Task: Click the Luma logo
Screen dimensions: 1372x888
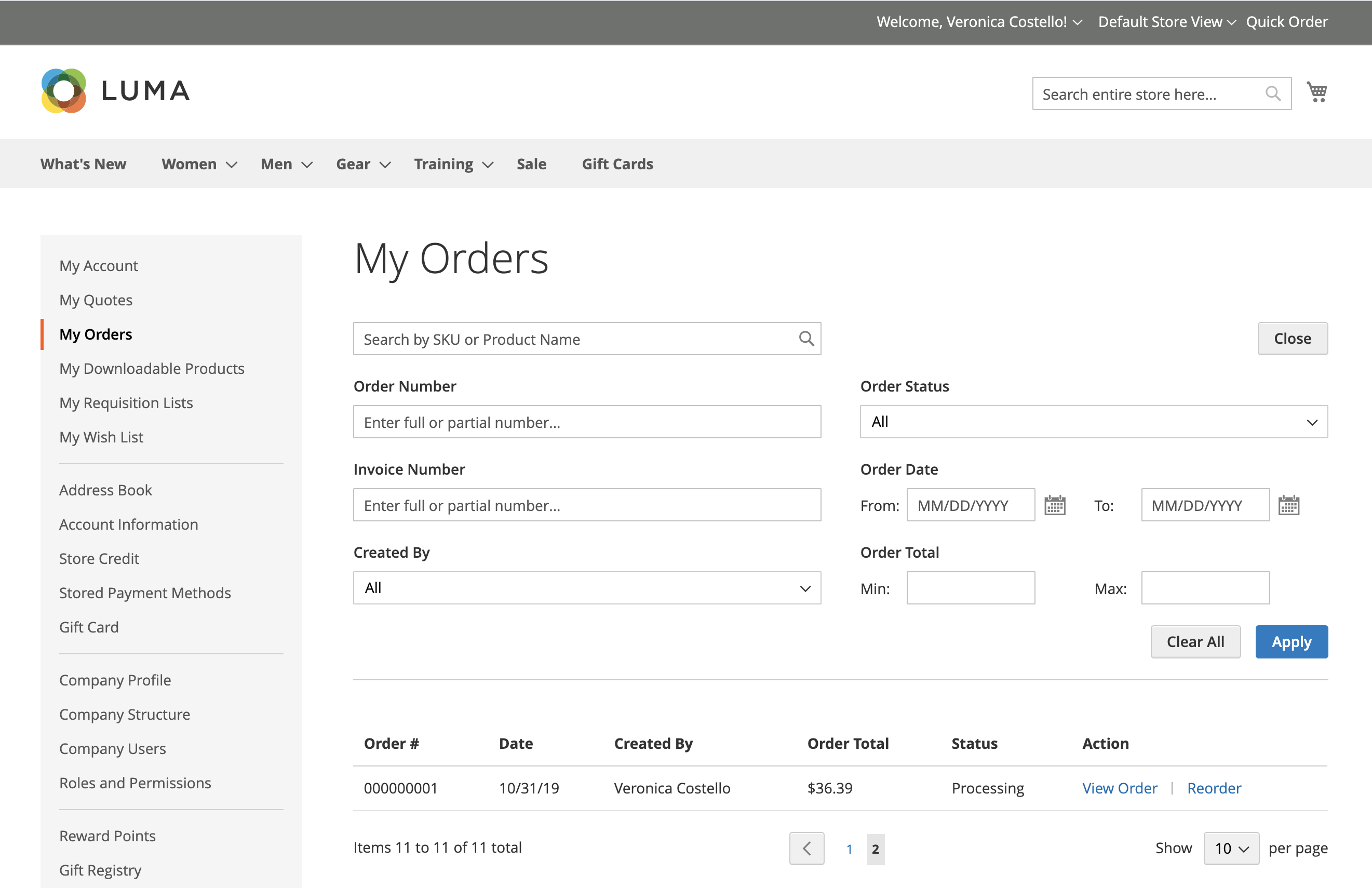Action: [x=115, y=91]
